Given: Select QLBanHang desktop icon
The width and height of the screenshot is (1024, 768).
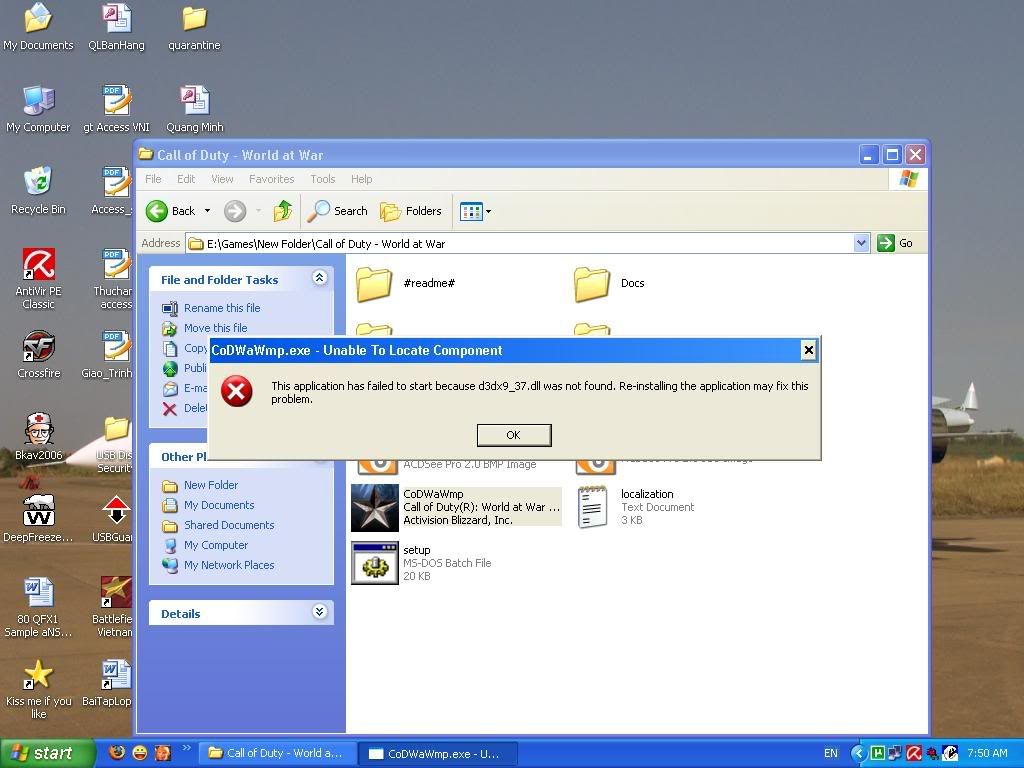Looking at the screenshot, I should [116, 27].
